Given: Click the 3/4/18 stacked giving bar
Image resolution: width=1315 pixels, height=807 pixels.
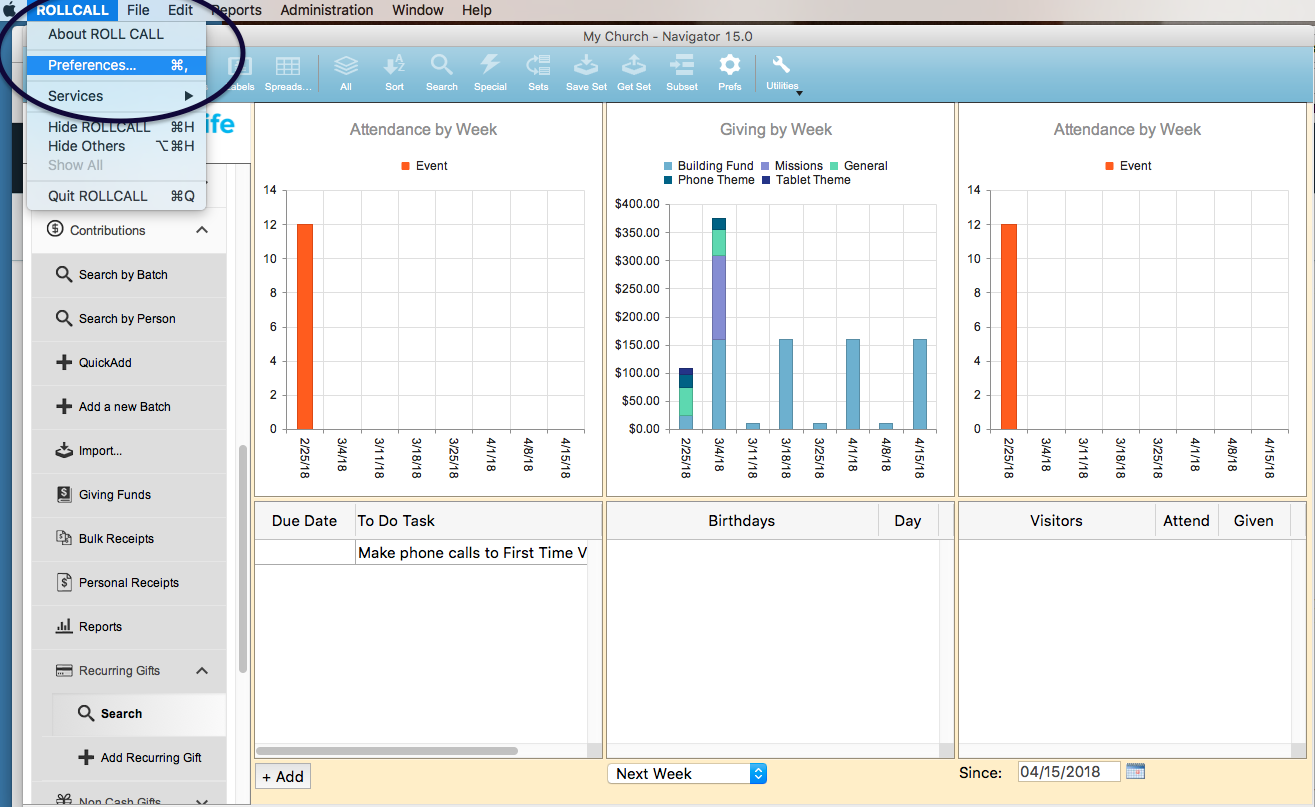Looking at the screenshot, I should 719,323.
